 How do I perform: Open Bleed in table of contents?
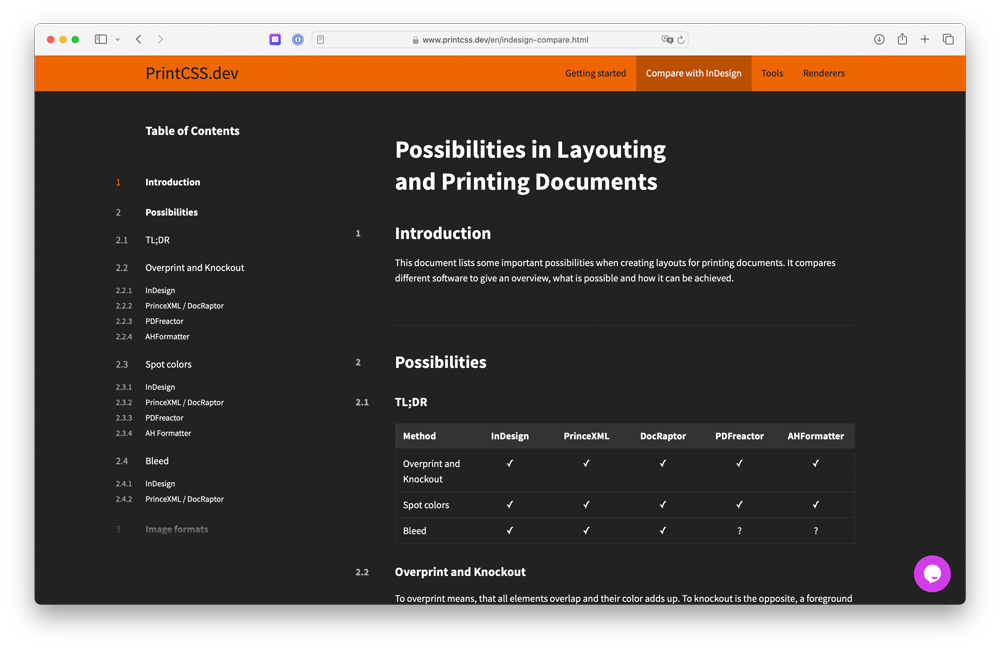157,461
